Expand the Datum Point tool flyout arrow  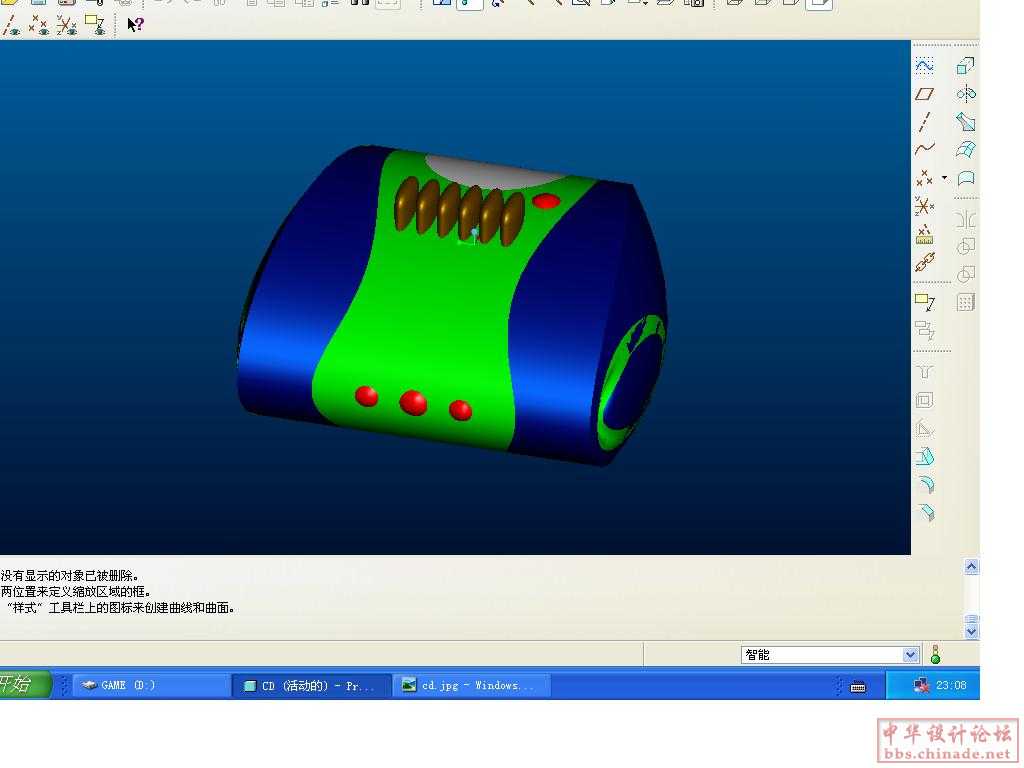click(944, 178)
